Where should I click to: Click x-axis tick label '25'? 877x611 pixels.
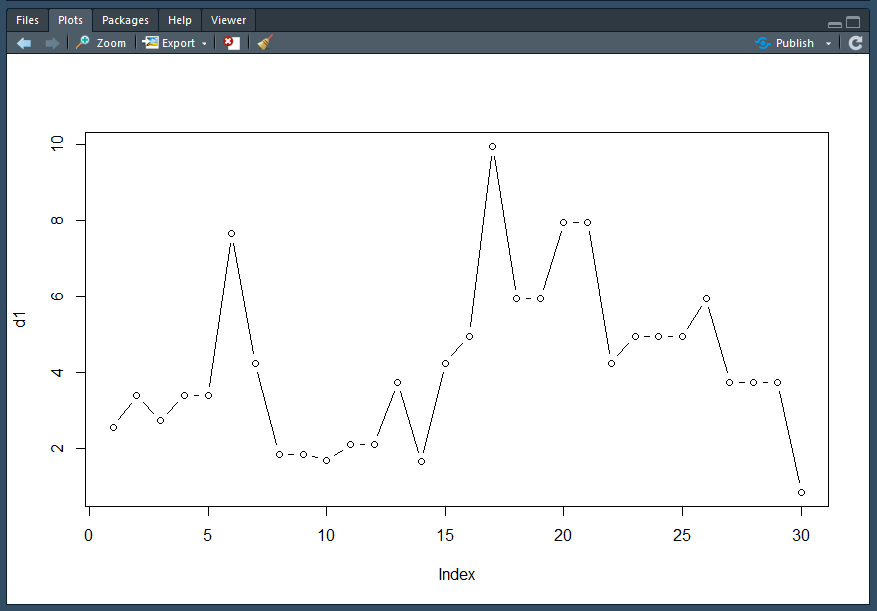(682, 535)
